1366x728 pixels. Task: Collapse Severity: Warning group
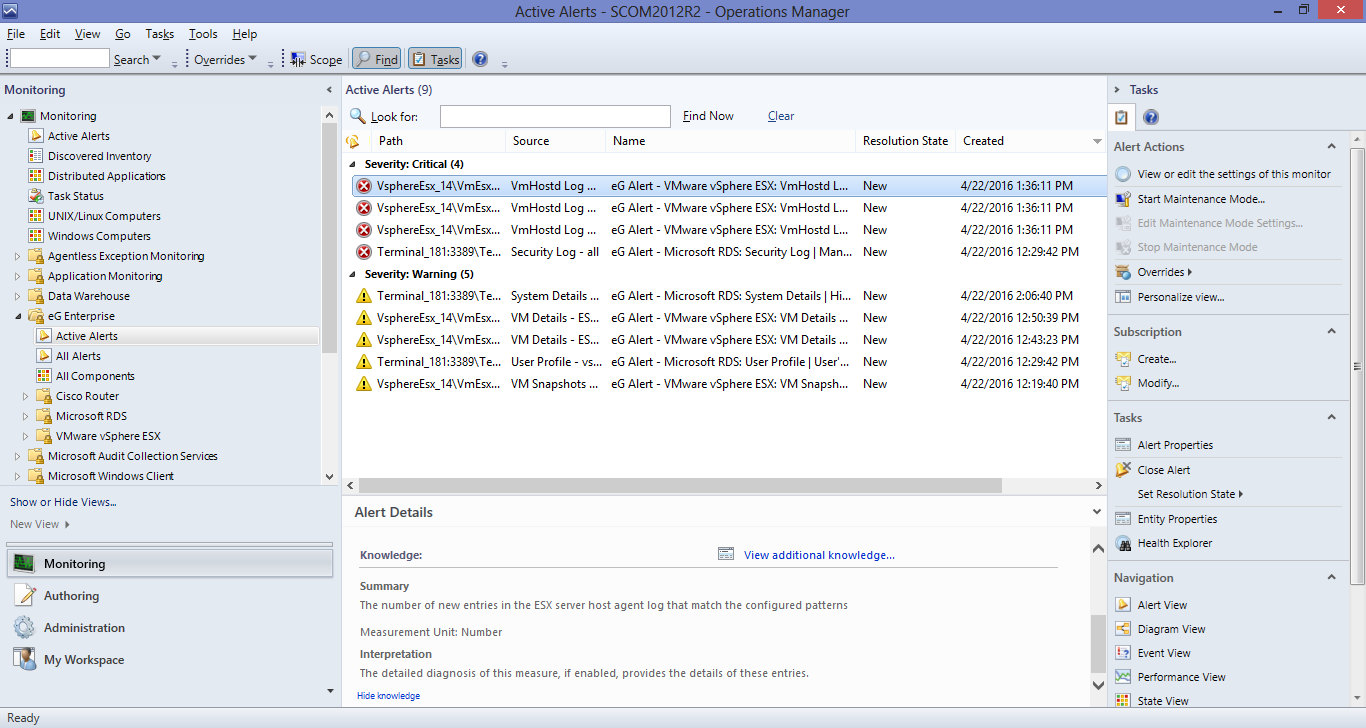(352, 274)
